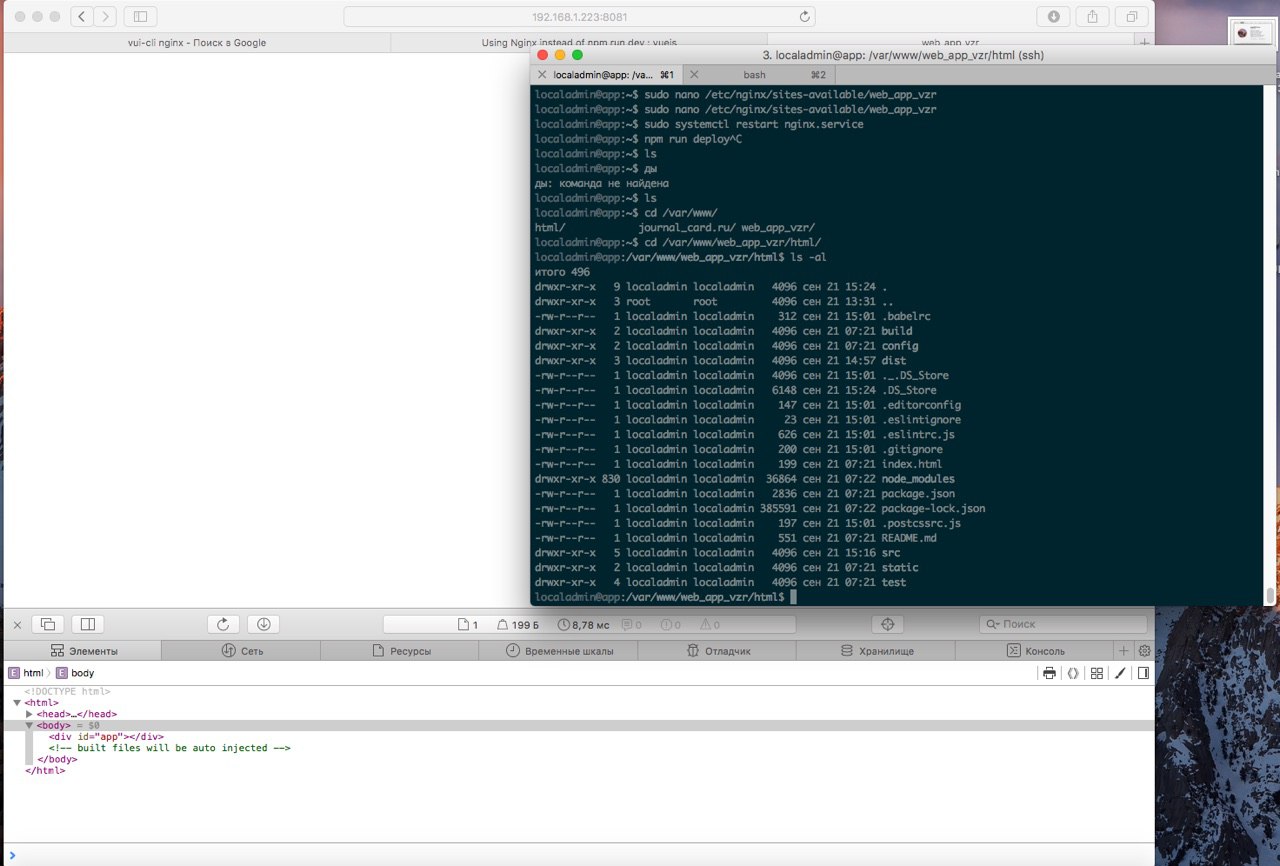
Task: Click the console log count indicator
Action: (632, 625)
